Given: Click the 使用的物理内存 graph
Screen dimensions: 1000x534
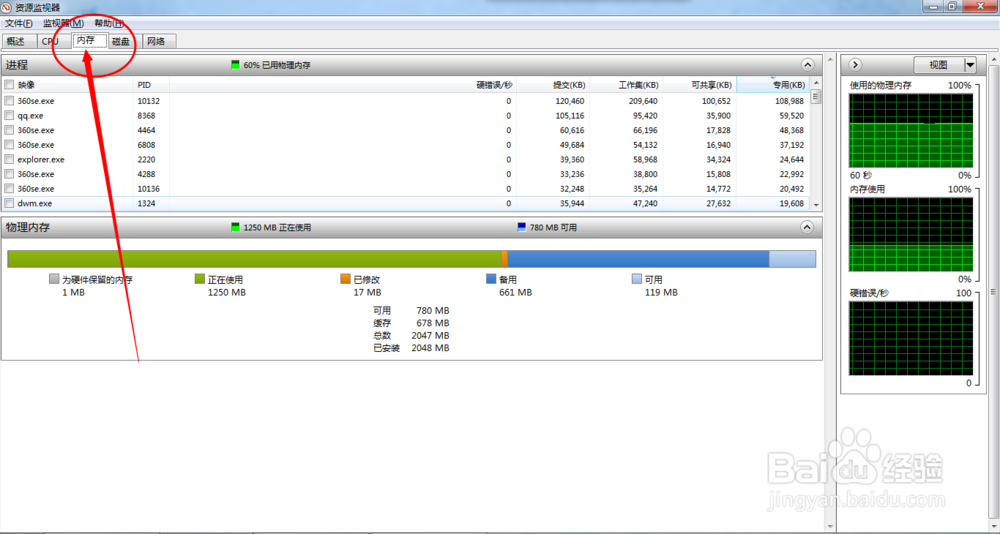Looking at the screenshot, I should coord(911,131).
